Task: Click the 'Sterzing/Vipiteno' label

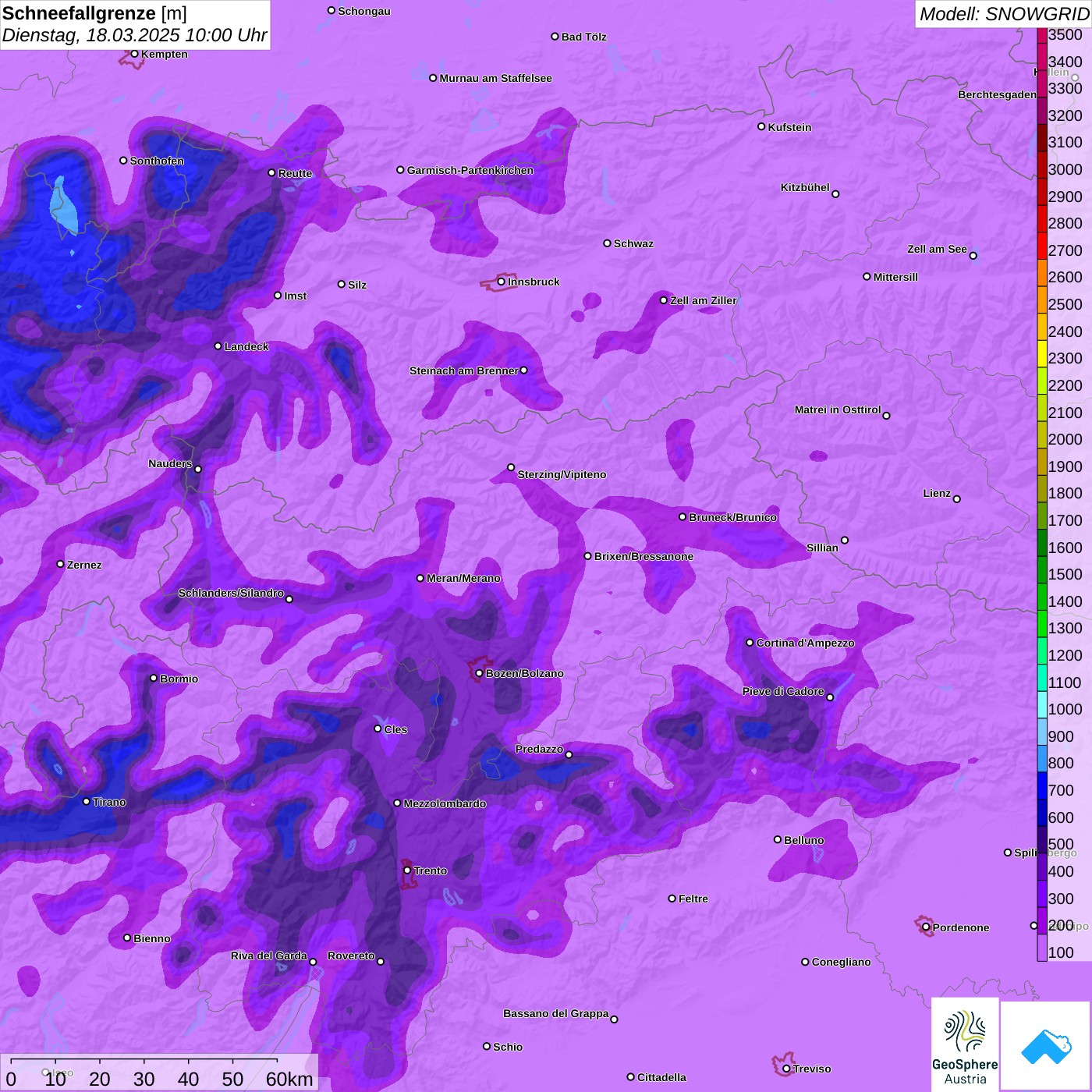Action: (x=562, y=474)
